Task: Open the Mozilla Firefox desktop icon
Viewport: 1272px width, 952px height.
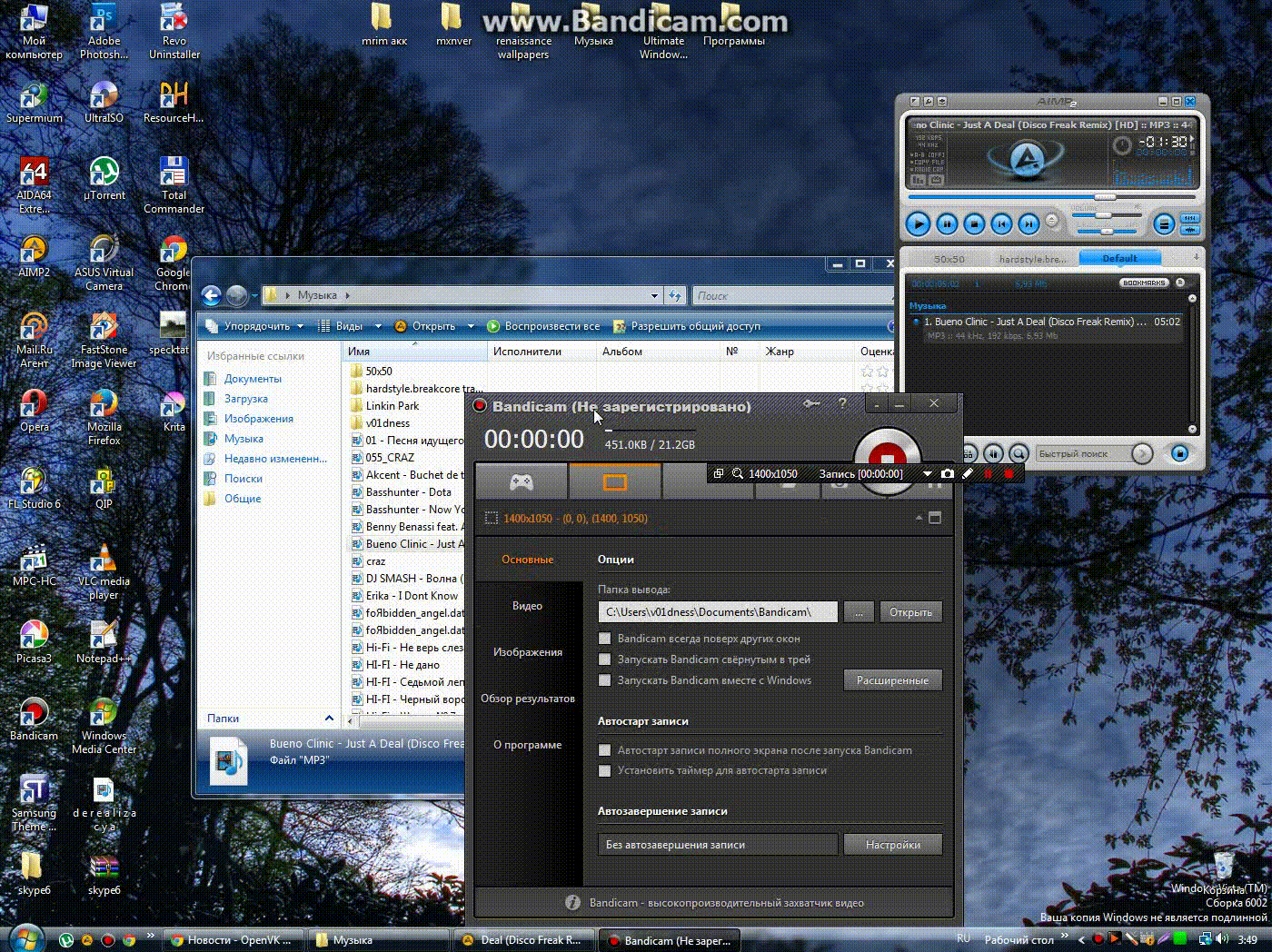Action: pos(104,418)
